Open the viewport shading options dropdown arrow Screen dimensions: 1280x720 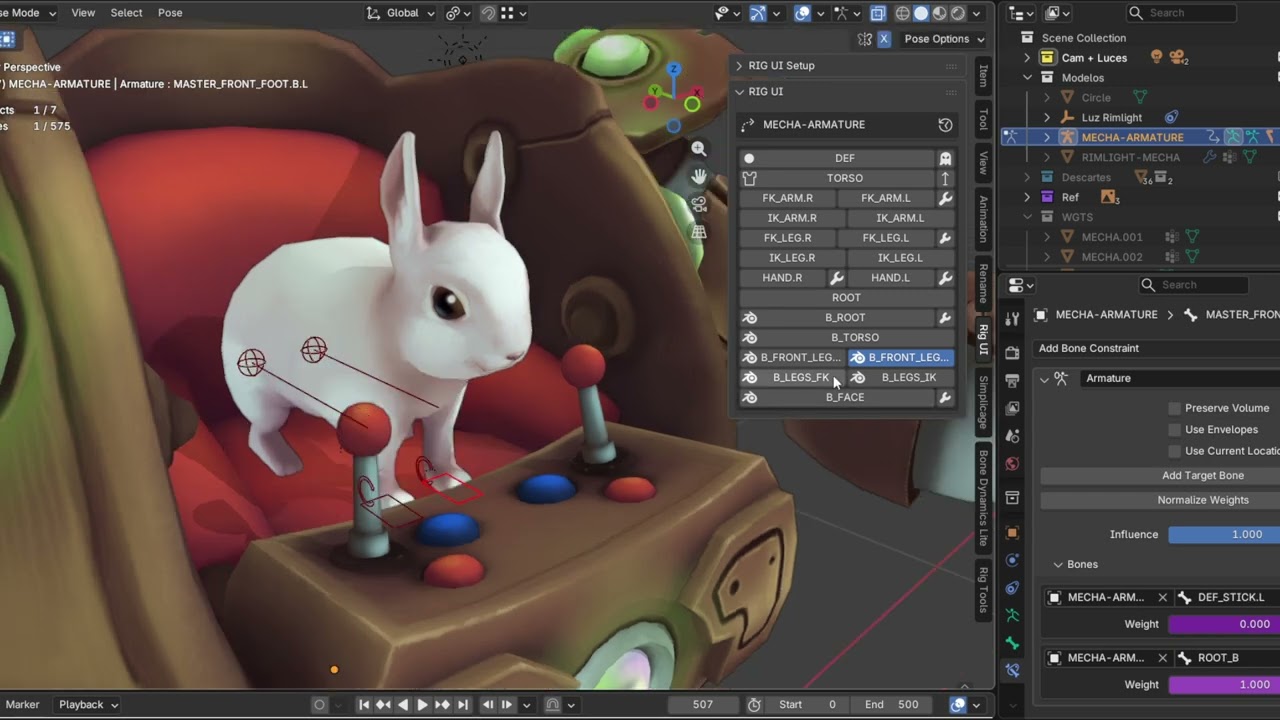pos(977,13)
